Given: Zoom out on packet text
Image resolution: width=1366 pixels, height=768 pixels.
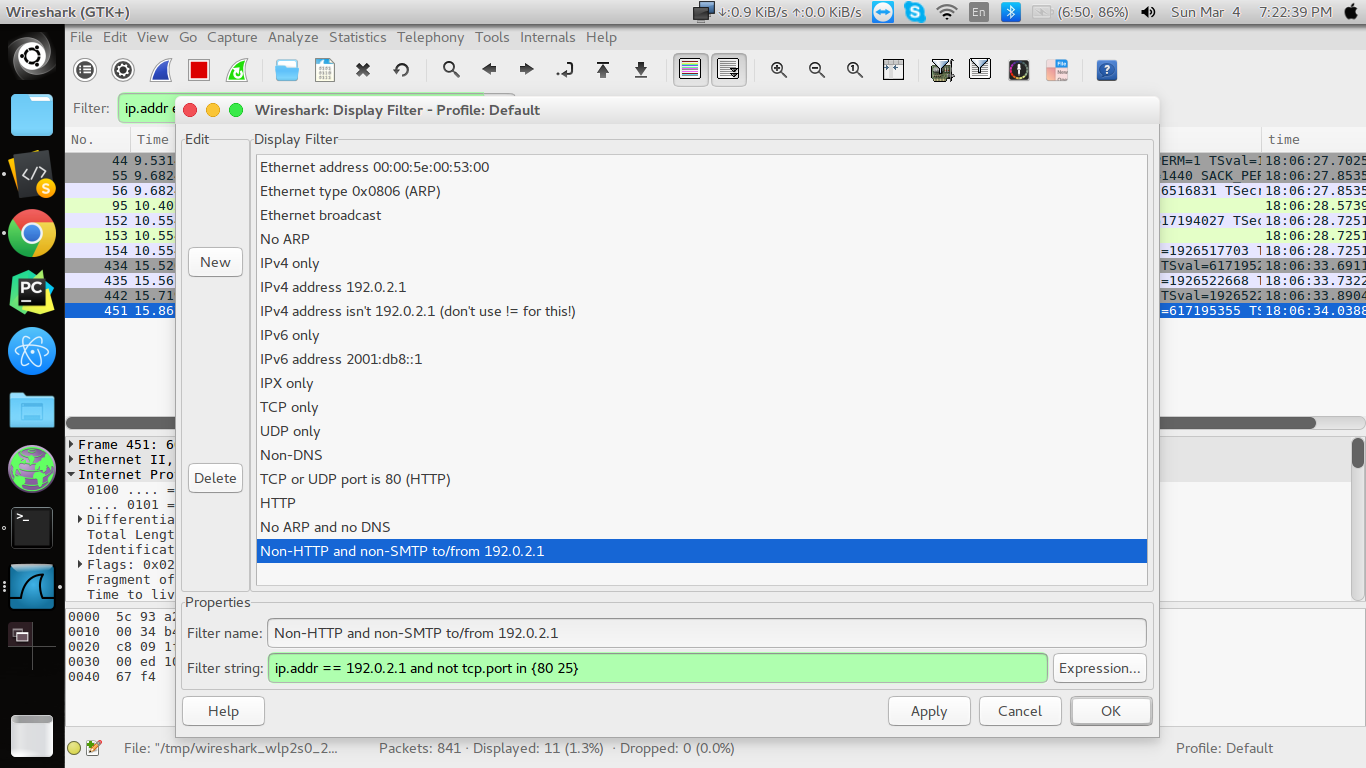Looking at the screenshot, I should [817, 70].
